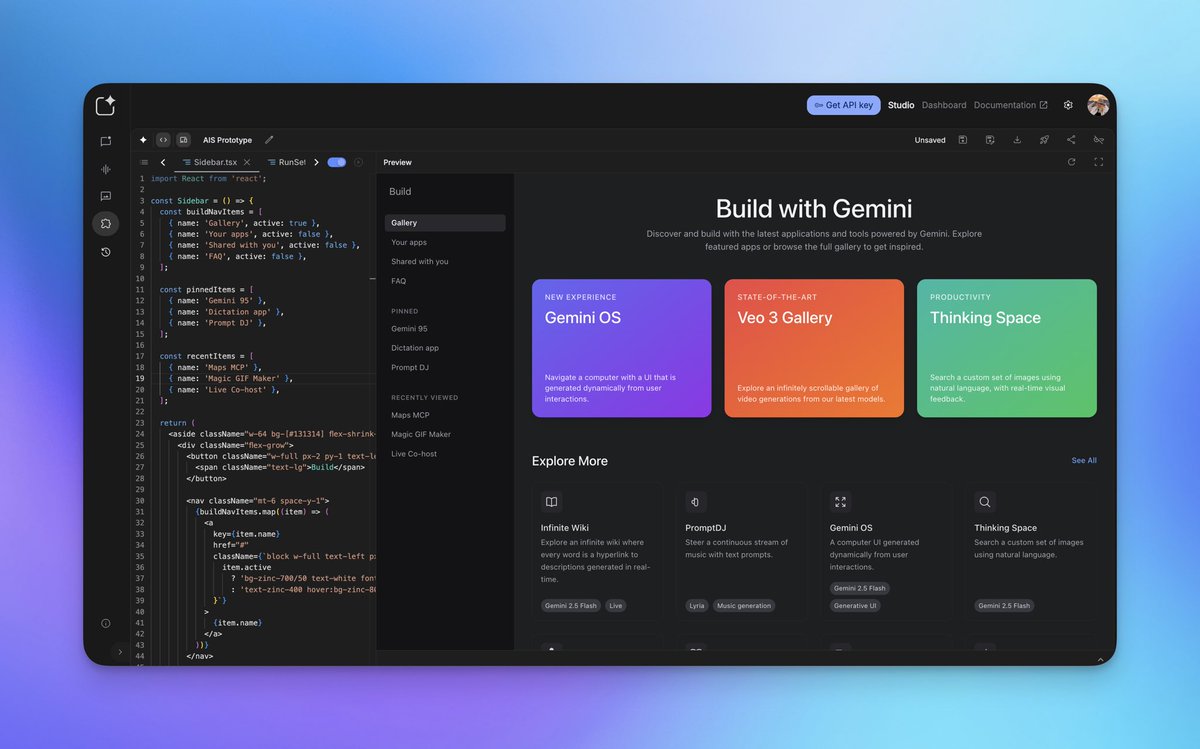Select Shared with you in sidebar
Image resolution: width=1200 pixels, height=749 pixels.
click(x=420, y=262)
